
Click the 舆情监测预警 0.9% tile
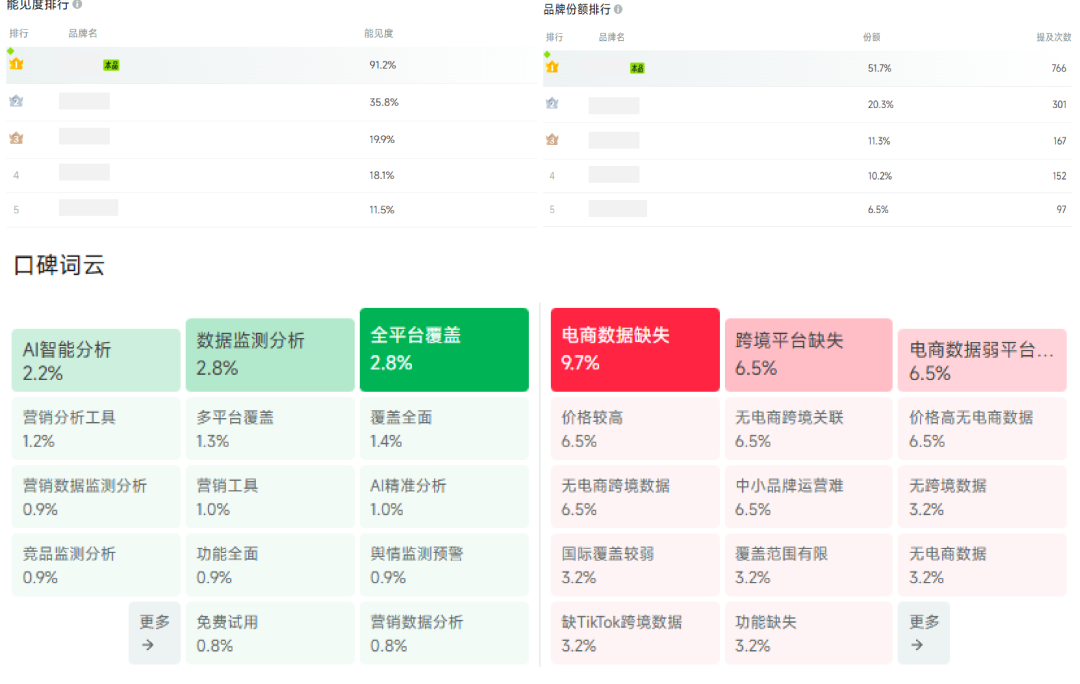444,565
